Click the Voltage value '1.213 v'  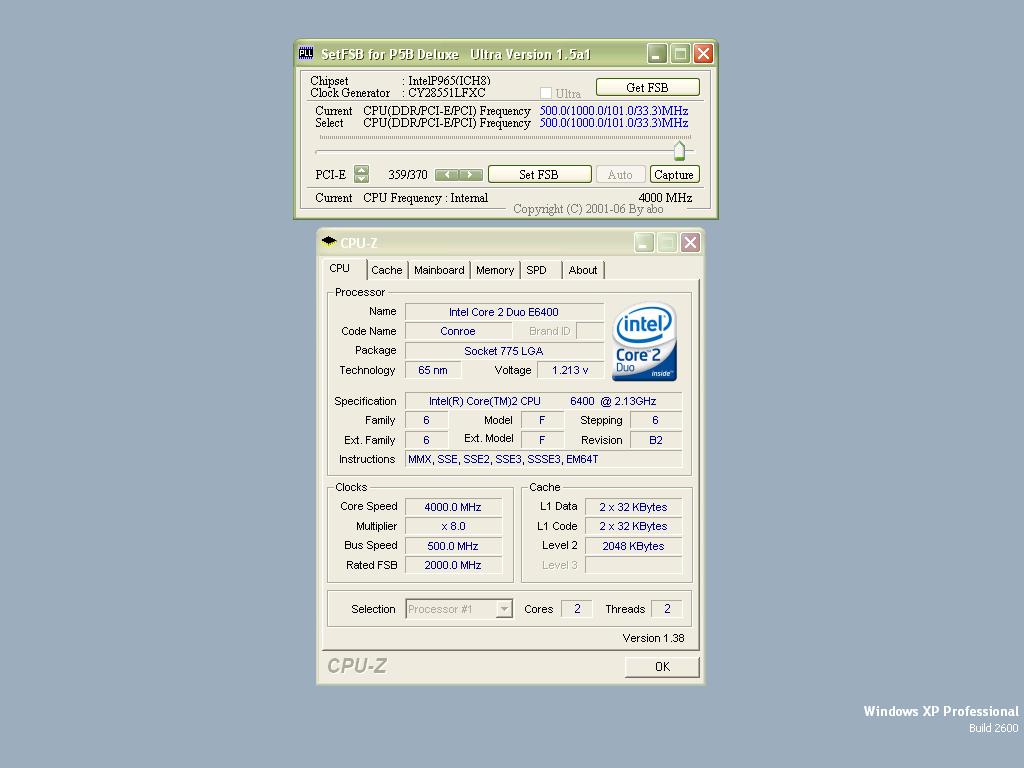[x=569, y=370]
